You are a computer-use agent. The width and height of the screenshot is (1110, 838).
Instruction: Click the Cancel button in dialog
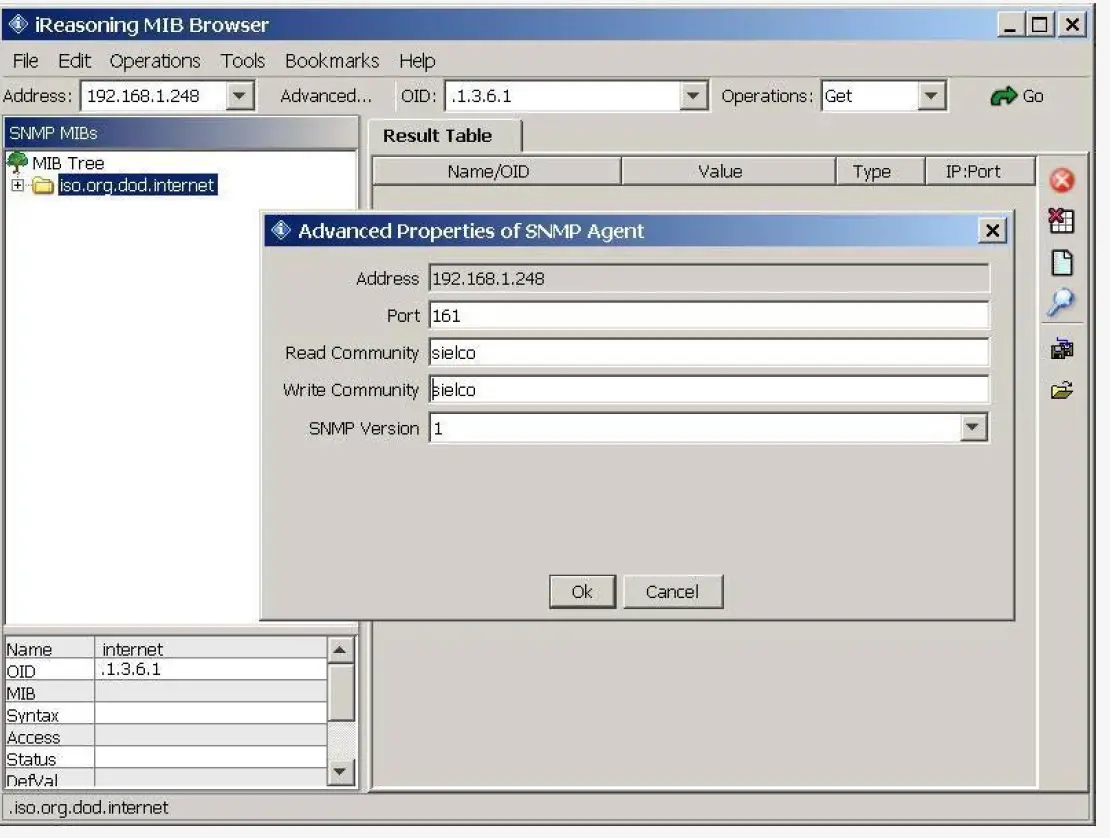[673, 592]
